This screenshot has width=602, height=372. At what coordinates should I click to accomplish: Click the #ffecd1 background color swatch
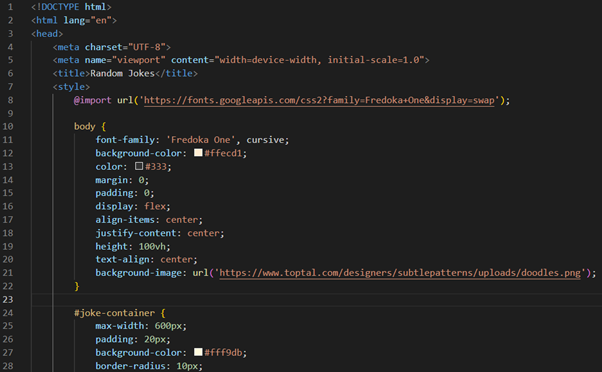click(198, 153)
